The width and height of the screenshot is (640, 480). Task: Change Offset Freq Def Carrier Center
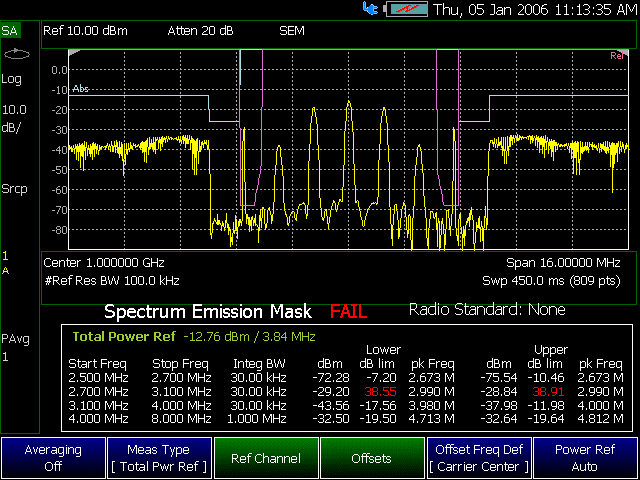[479, 458]
